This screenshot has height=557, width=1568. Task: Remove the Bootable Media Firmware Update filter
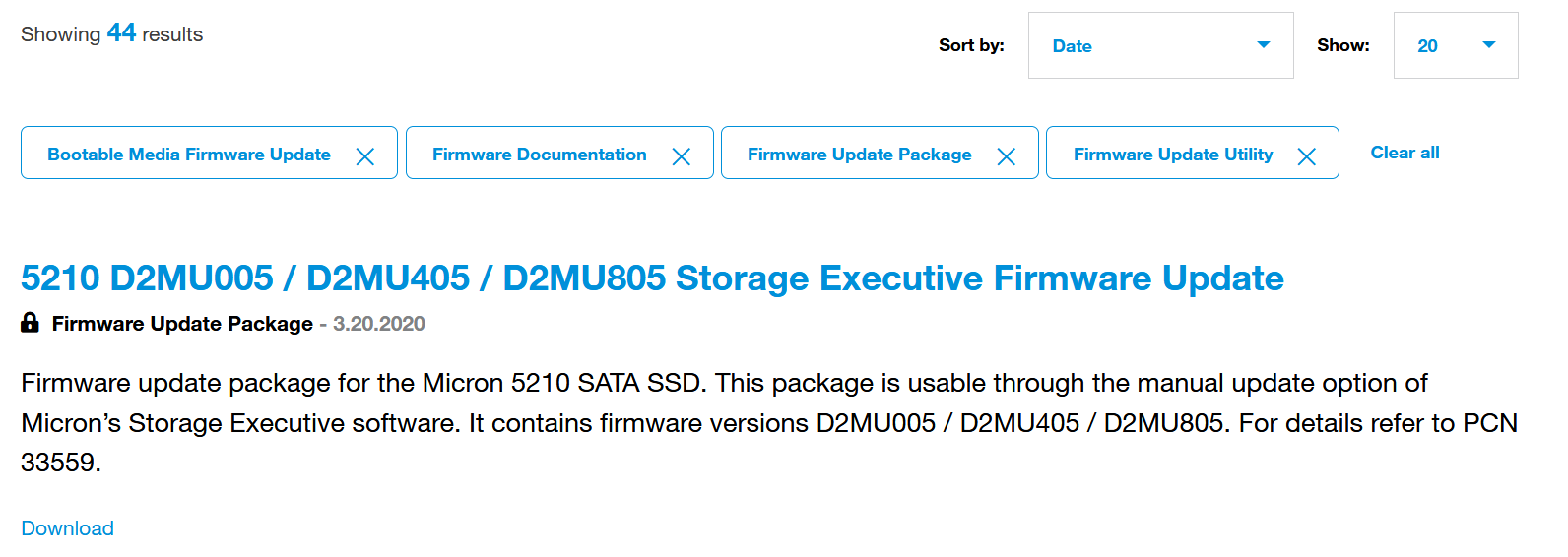tap(364, 156)
